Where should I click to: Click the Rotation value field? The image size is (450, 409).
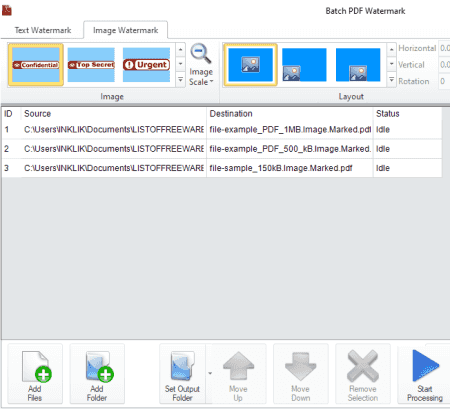pyautogui.click(x=444, y=81)
